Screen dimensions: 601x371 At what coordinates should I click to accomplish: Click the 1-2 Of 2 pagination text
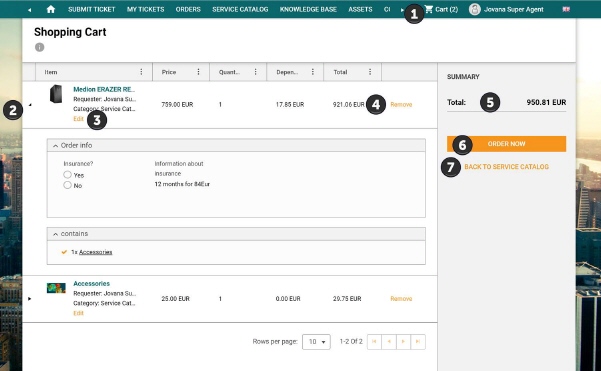[x=351, y=341]
